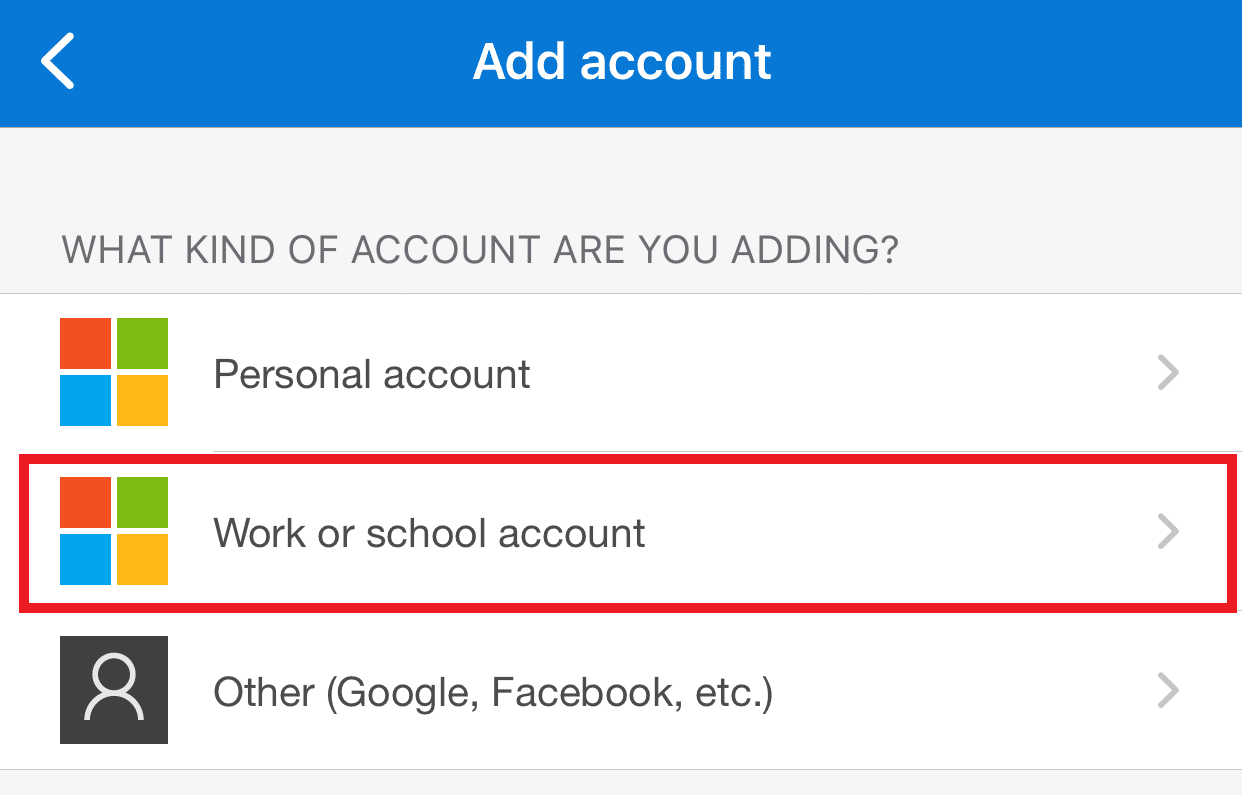
Task: Choose the Work or school account label
Action: coord(429,533)
